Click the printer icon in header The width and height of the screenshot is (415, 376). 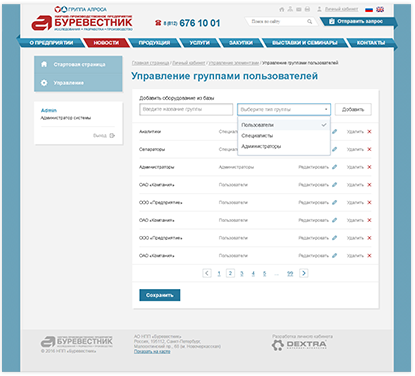click(307, 9)
